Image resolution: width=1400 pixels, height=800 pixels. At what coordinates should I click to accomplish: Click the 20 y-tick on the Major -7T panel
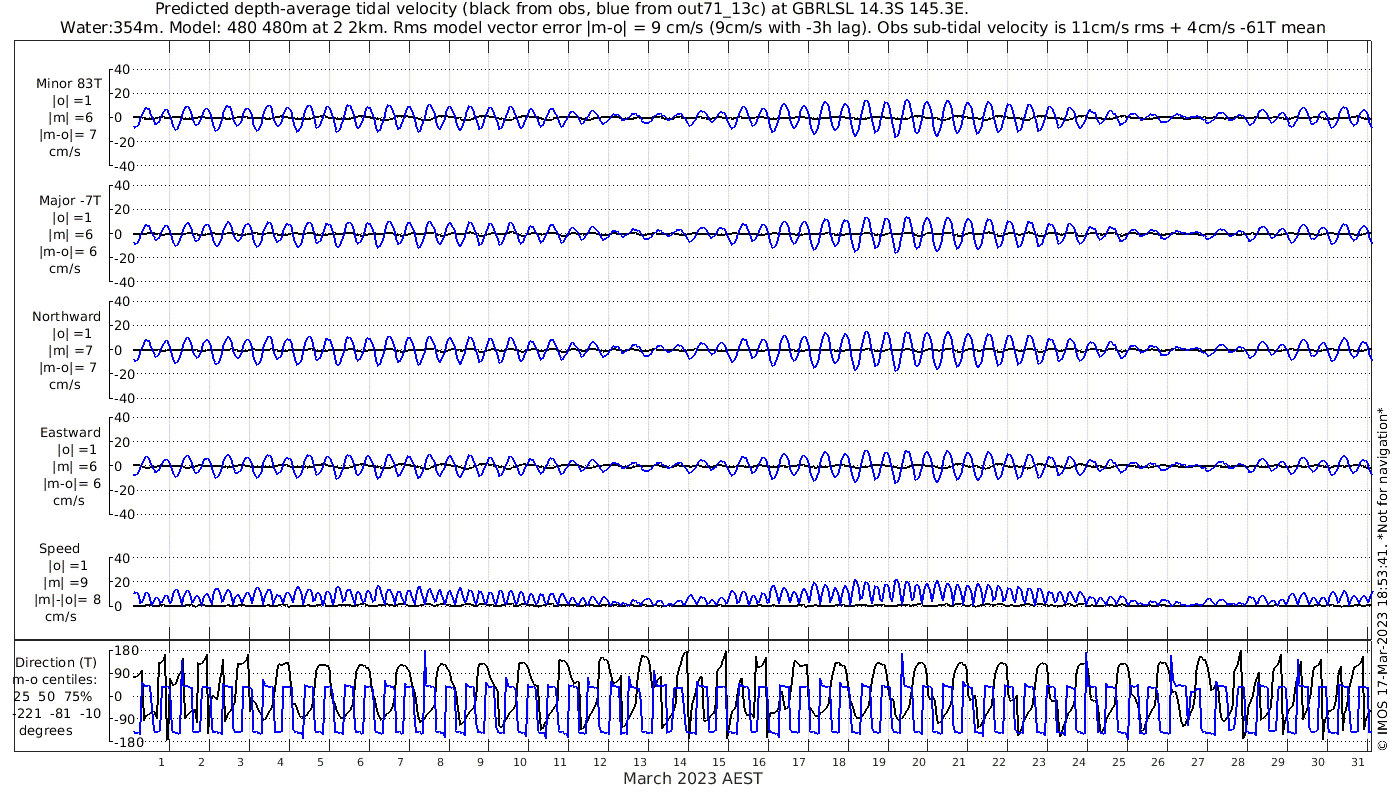(123, 210)
